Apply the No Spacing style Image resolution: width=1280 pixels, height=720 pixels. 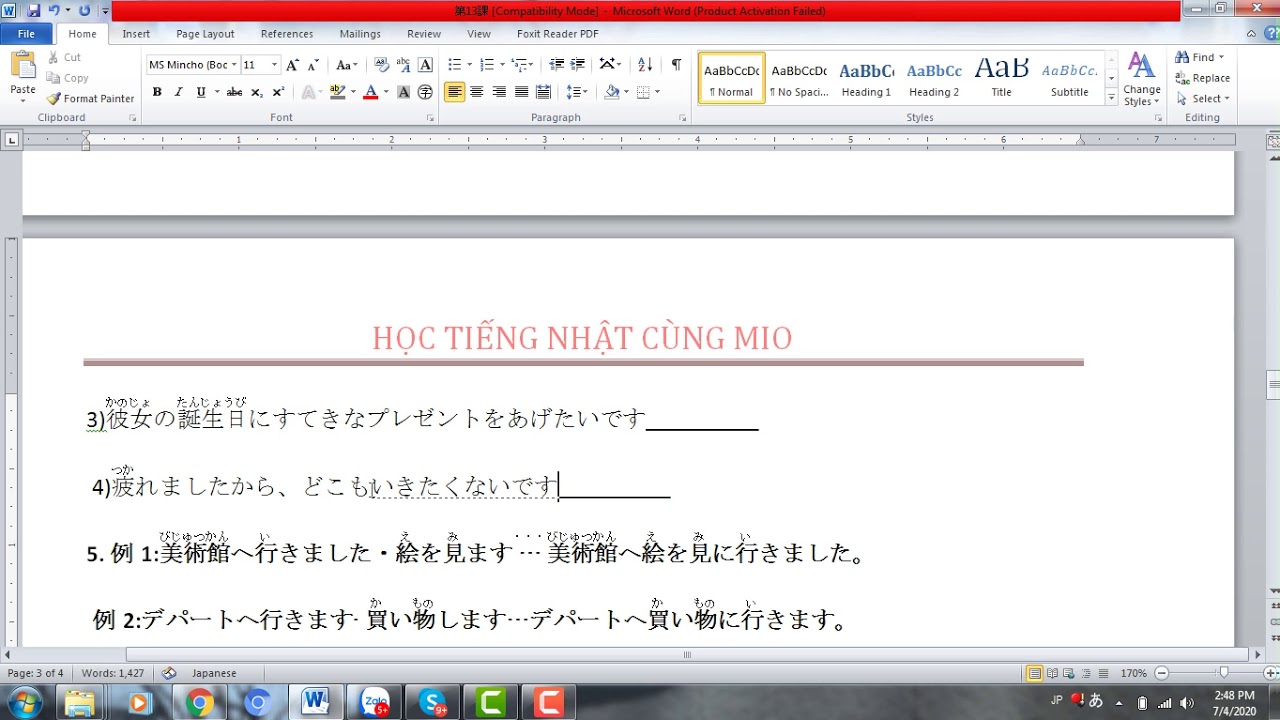coord(799,78)
